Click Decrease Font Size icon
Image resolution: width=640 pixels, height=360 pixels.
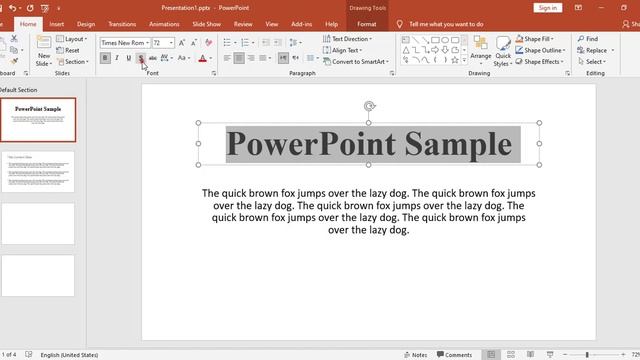[194, 43]
